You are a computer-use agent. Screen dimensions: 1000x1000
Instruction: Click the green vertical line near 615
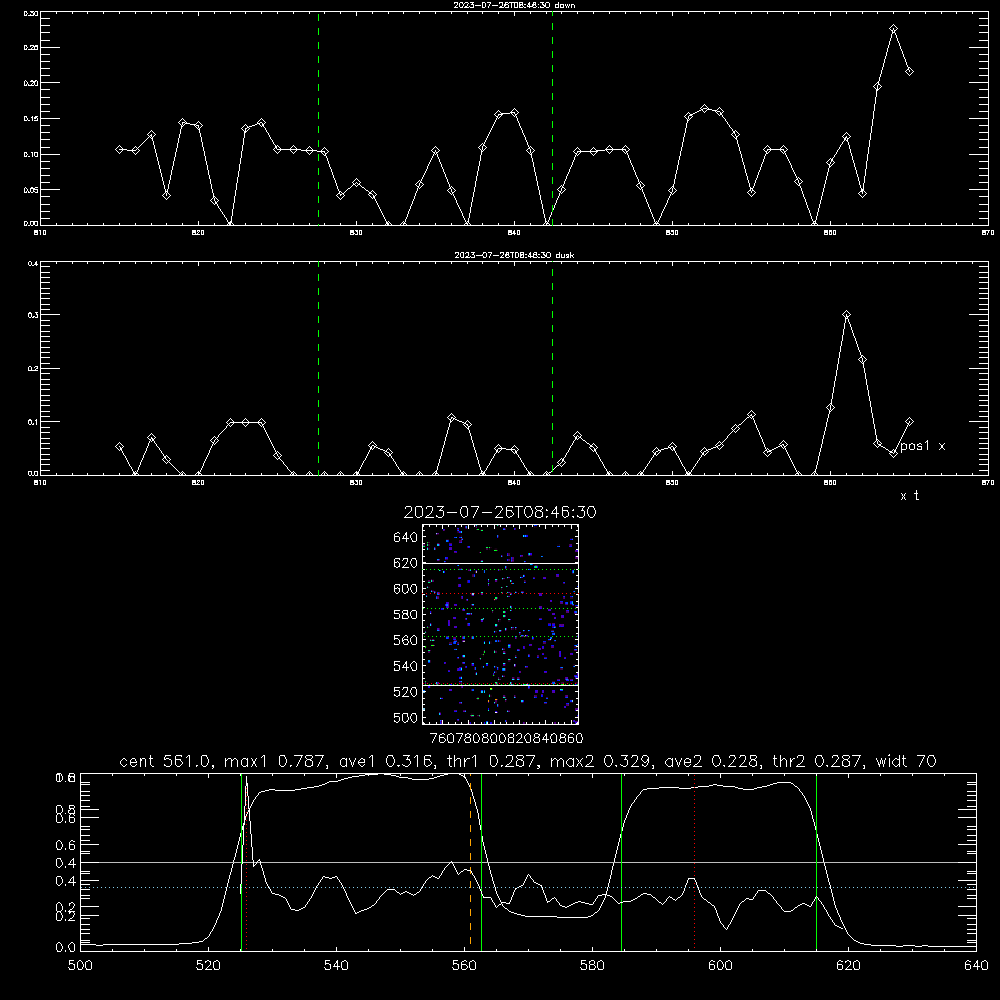pyautogui.click(x=816, y=861)
